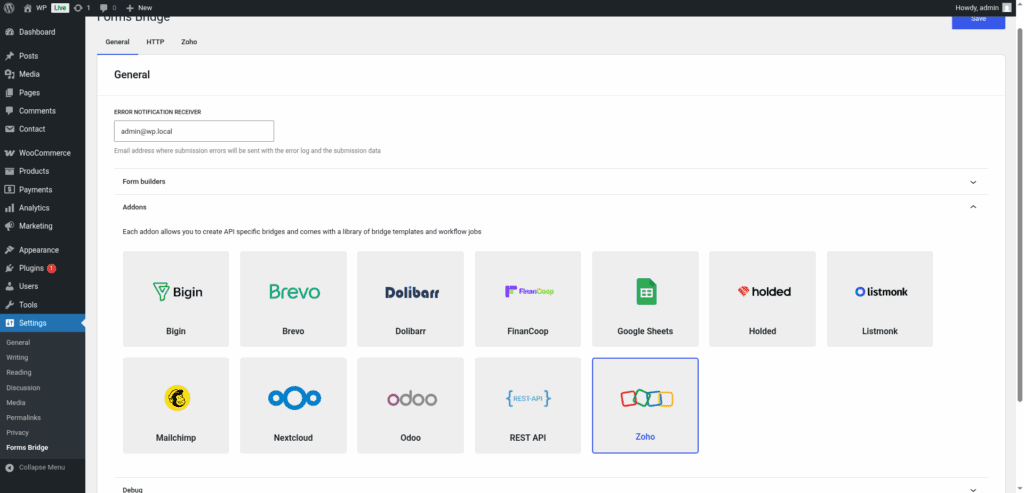The width and height of the screenshot is (1024, 493).
Task: Toggle the Dolibarr addon card
Action: (410, 299)
